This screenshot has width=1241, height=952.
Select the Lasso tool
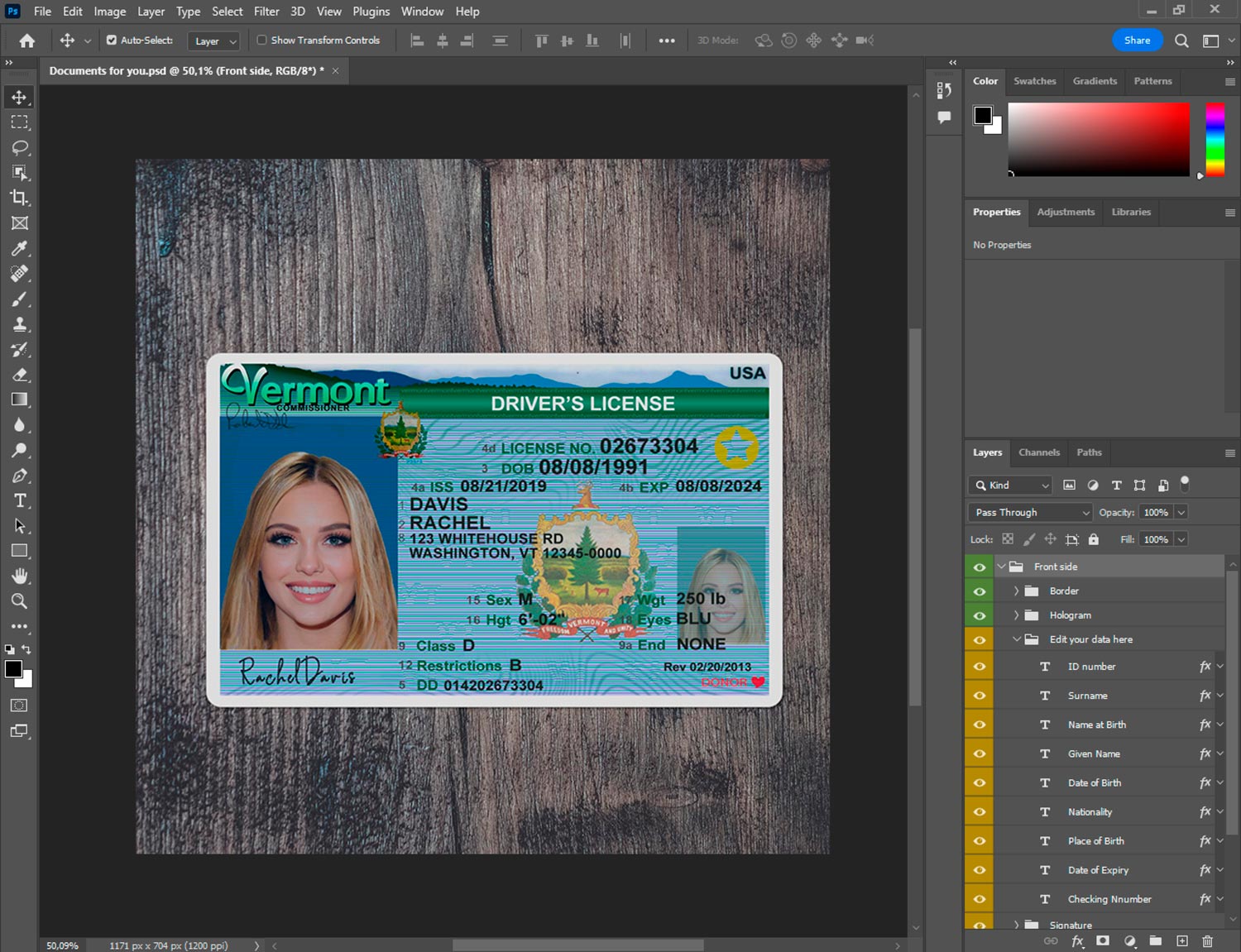(x=20, y=147)
